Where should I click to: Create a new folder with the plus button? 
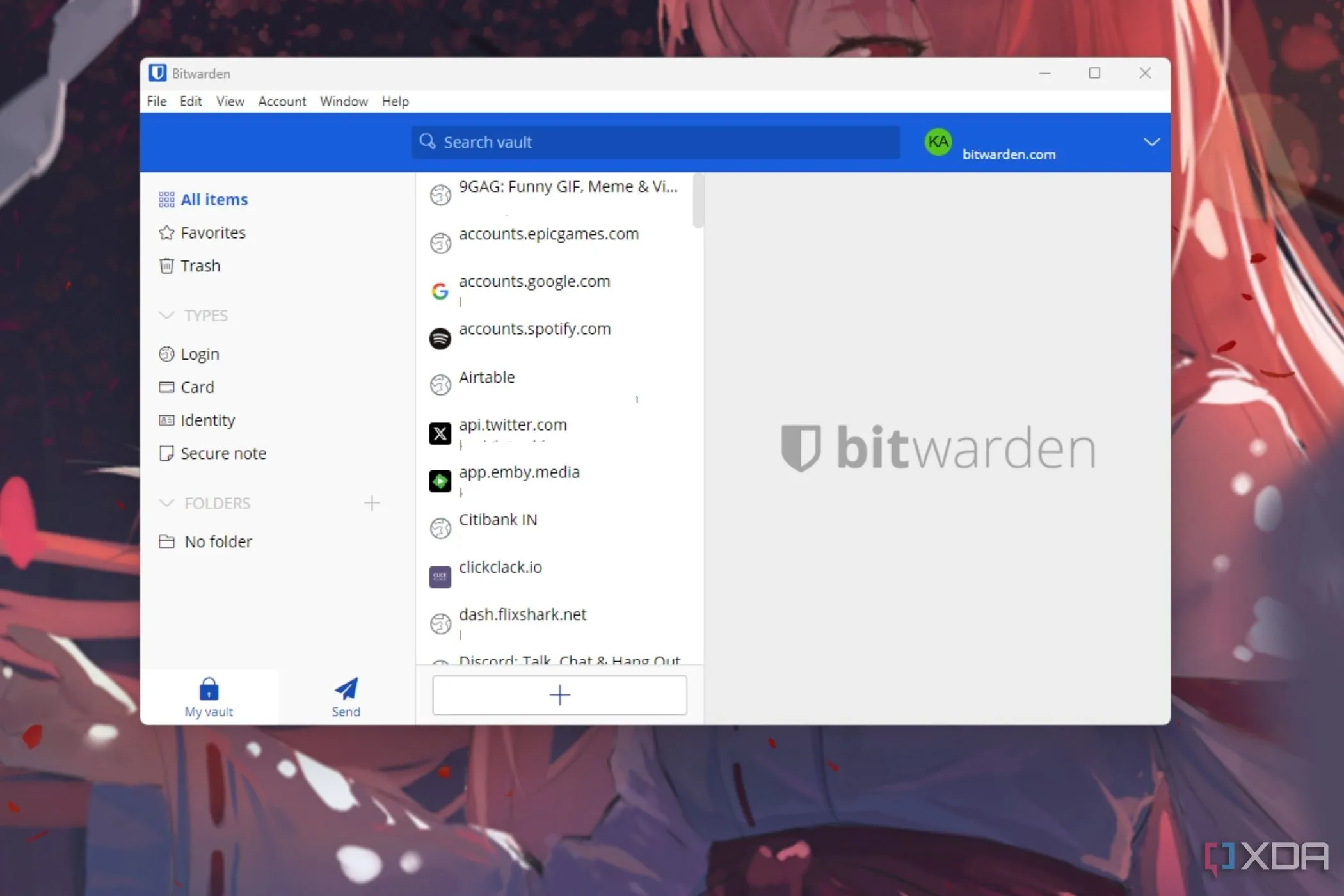click(x=372, y=503)
